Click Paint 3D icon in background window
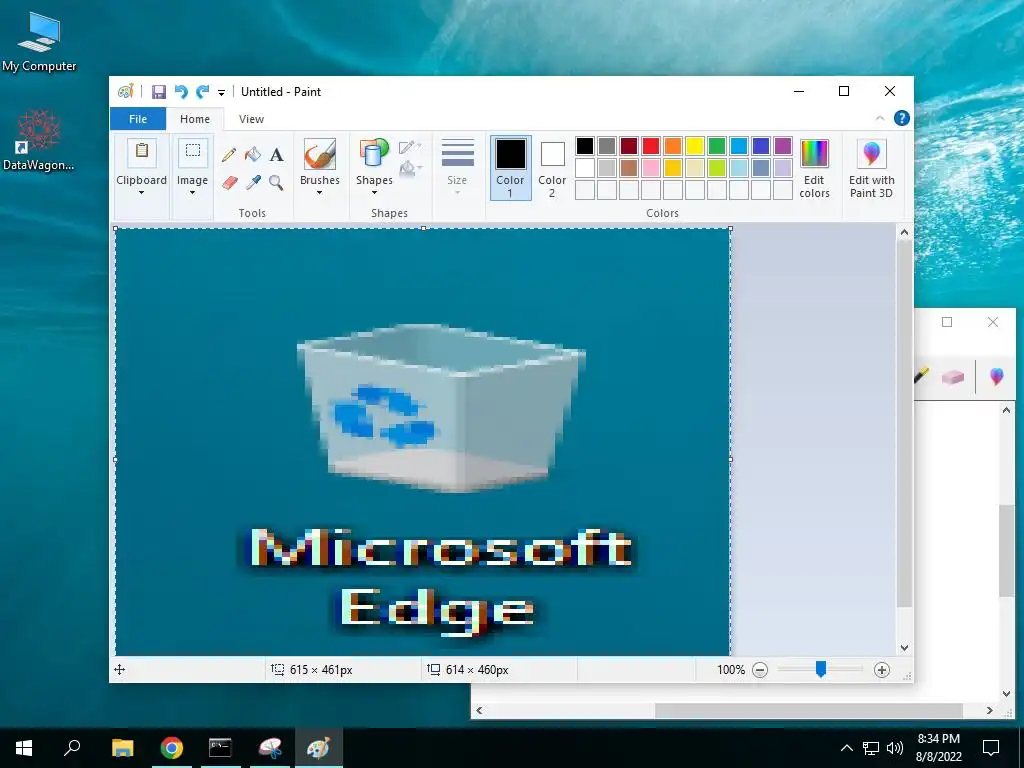 point(997,377)
